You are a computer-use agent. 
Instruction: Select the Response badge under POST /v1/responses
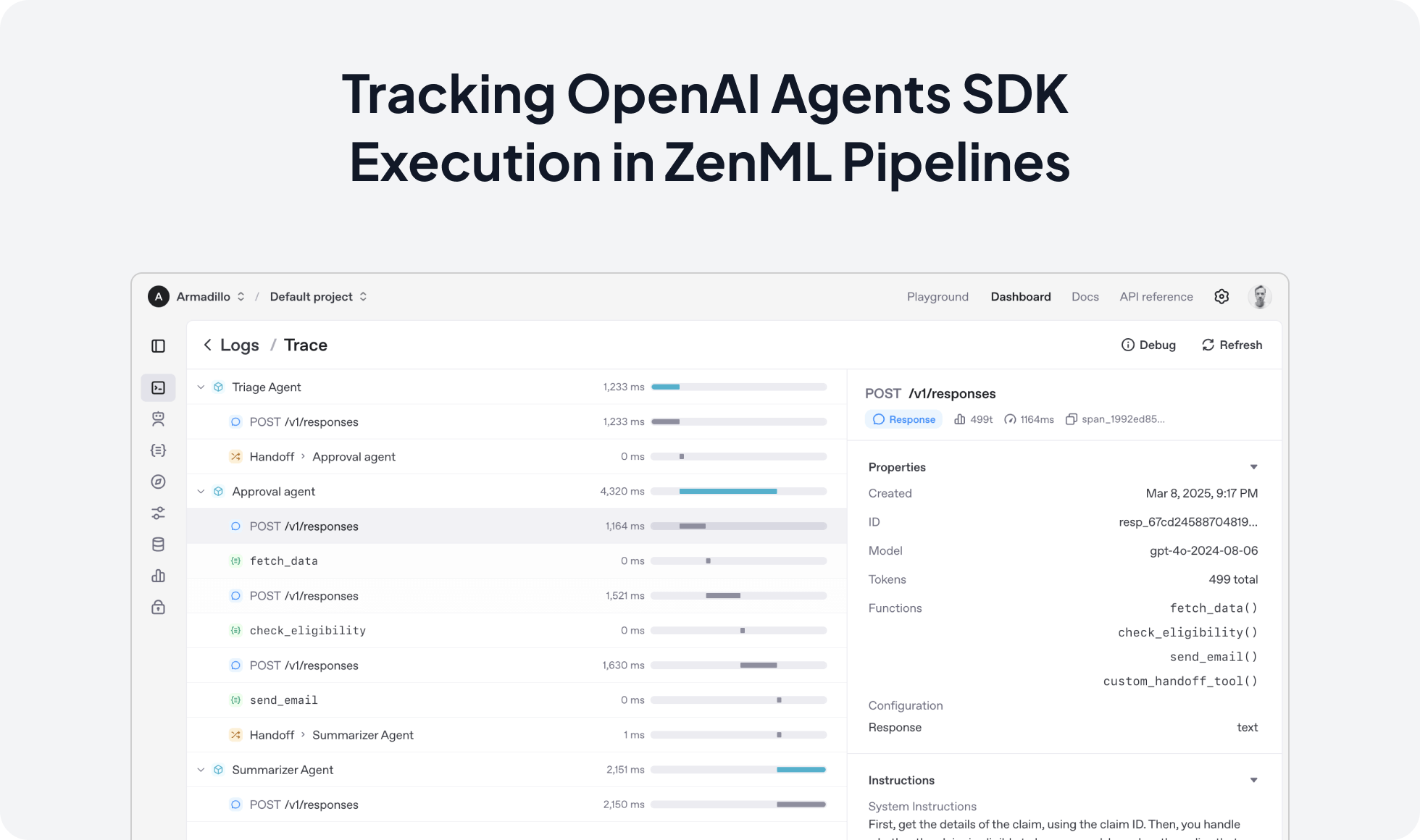pyautogui.click(x=903, y=419)
